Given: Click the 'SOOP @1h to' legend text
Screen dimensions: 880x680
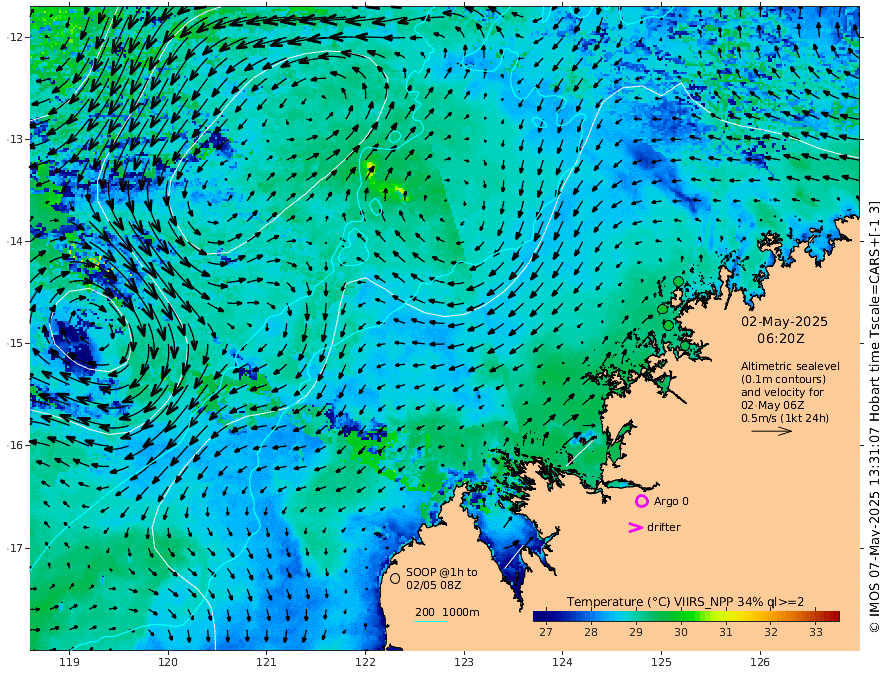Looking at the screenshot, I should coord(442,572).
